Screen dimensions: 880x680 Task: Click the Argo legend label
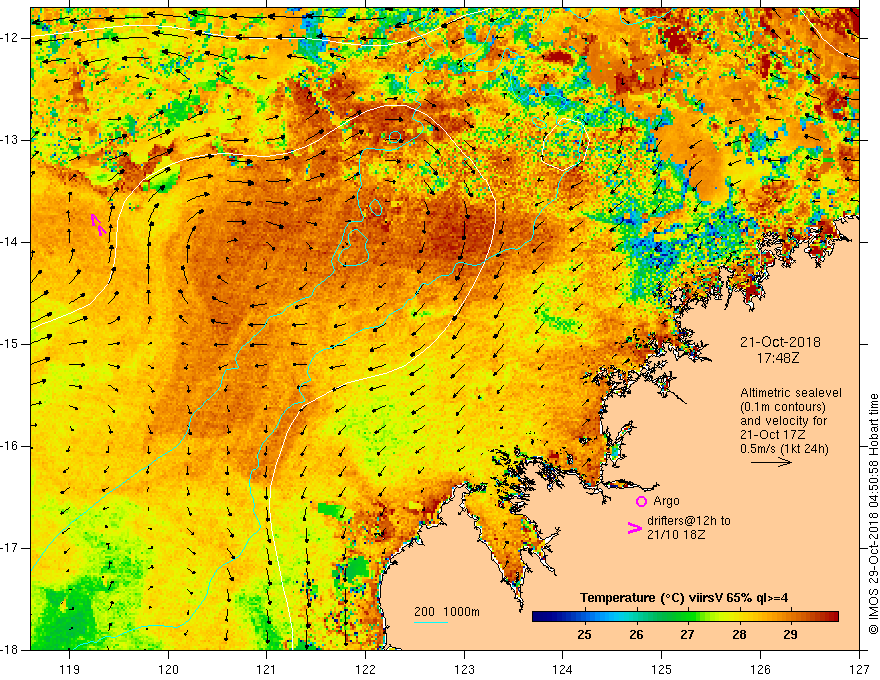click(x=666, y=501)
